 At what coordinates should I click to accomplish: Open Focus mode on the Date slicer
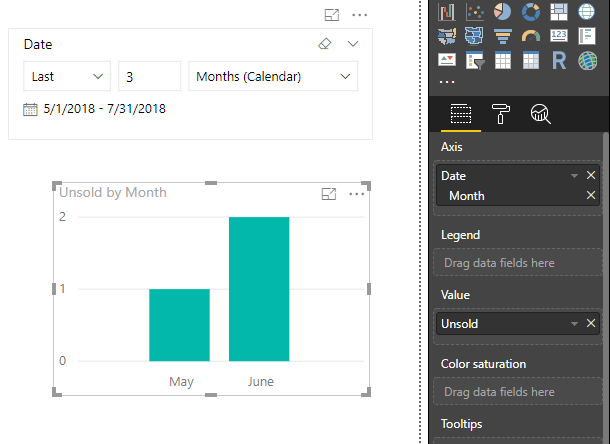point(331,15)
